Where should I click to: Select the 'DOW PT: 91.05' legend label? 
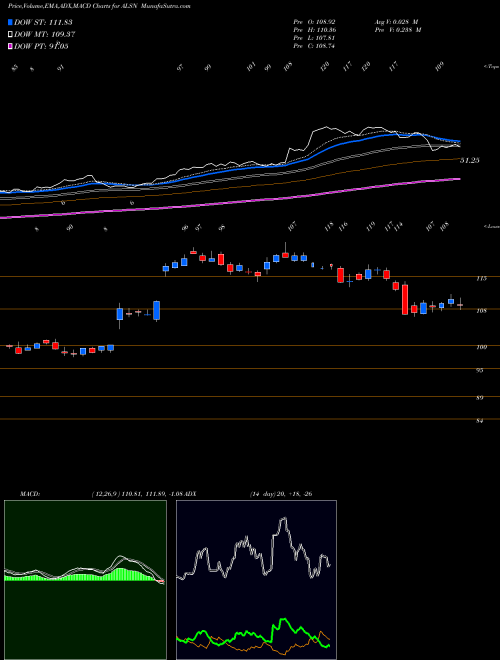click(x=41, y=46)
